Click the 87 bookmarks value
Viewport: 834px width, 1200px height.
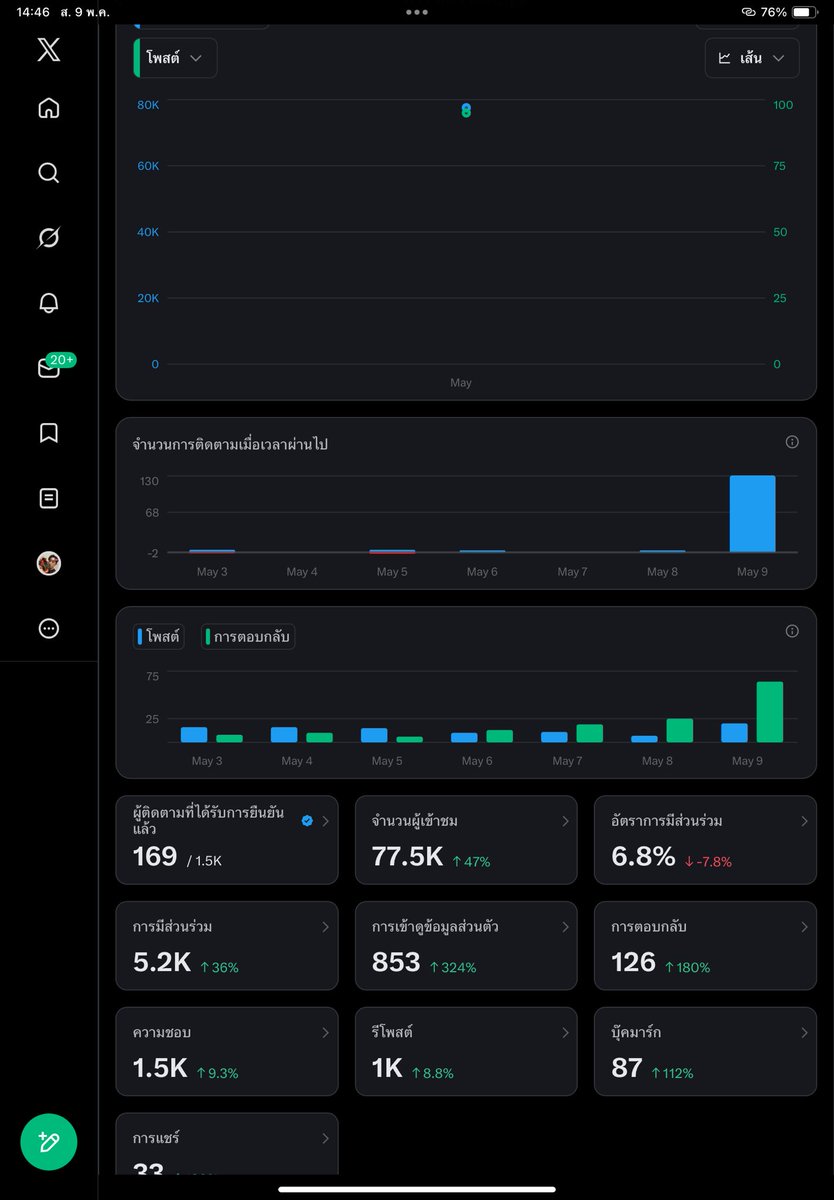coord(626,1068)
